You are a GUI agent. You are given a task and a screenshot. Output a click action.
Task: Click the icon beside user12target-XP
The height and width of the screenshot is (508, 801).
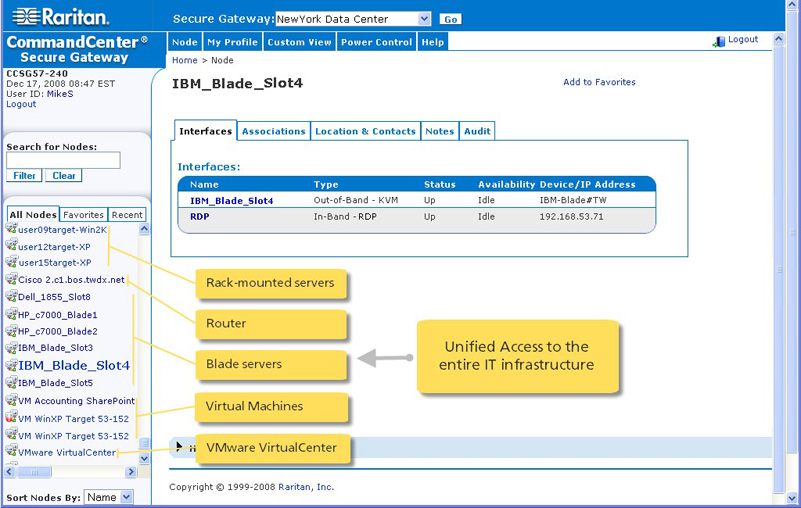11,246
